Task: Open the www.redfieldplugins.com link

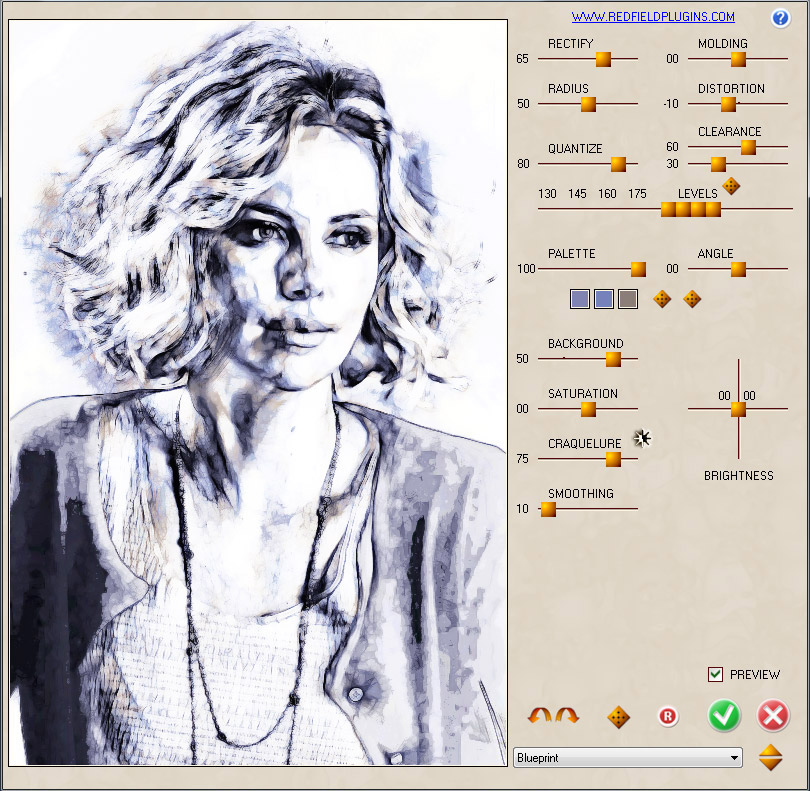Action: point(653,17)
